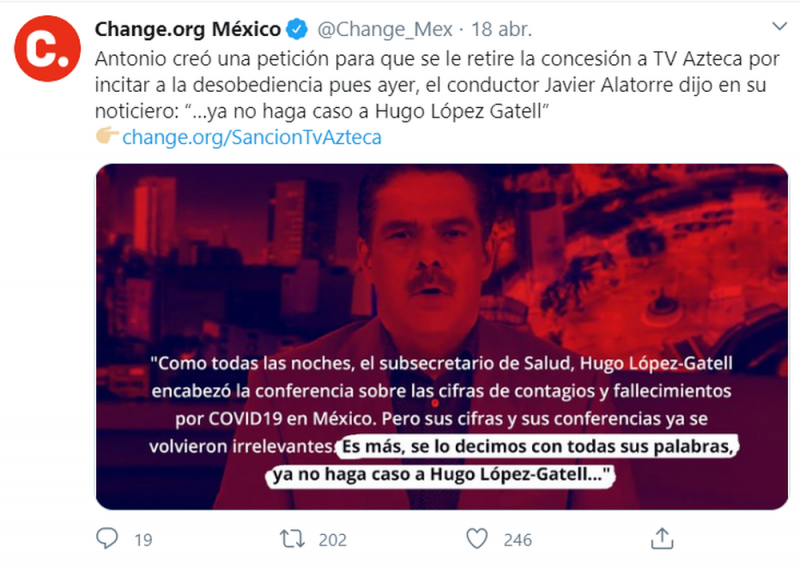Click the retweet arrows icon
Screen dimensions: 800x571
(x=292, y=539)
